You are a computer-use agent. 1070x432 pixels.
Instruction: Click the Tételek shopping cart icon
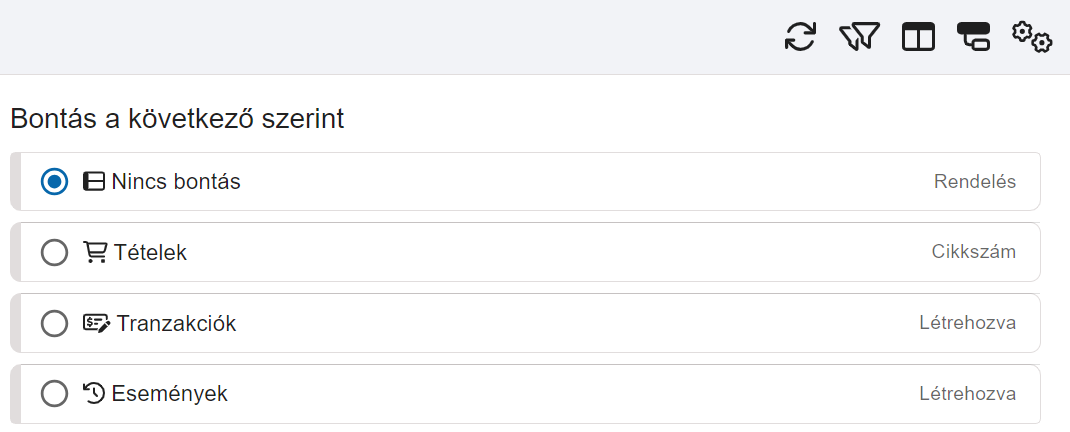click(95, 252)
